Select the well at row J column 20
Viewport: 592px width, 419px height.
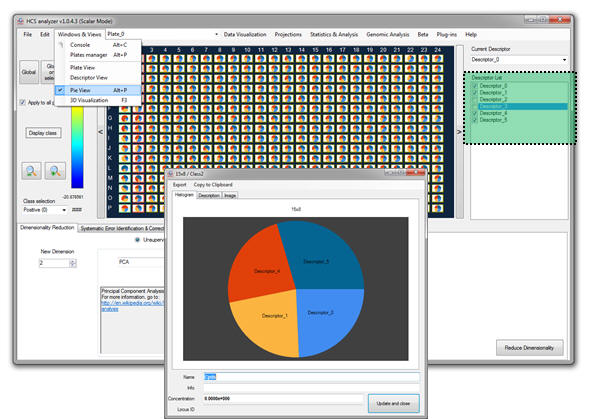click(x=383, y=148)
